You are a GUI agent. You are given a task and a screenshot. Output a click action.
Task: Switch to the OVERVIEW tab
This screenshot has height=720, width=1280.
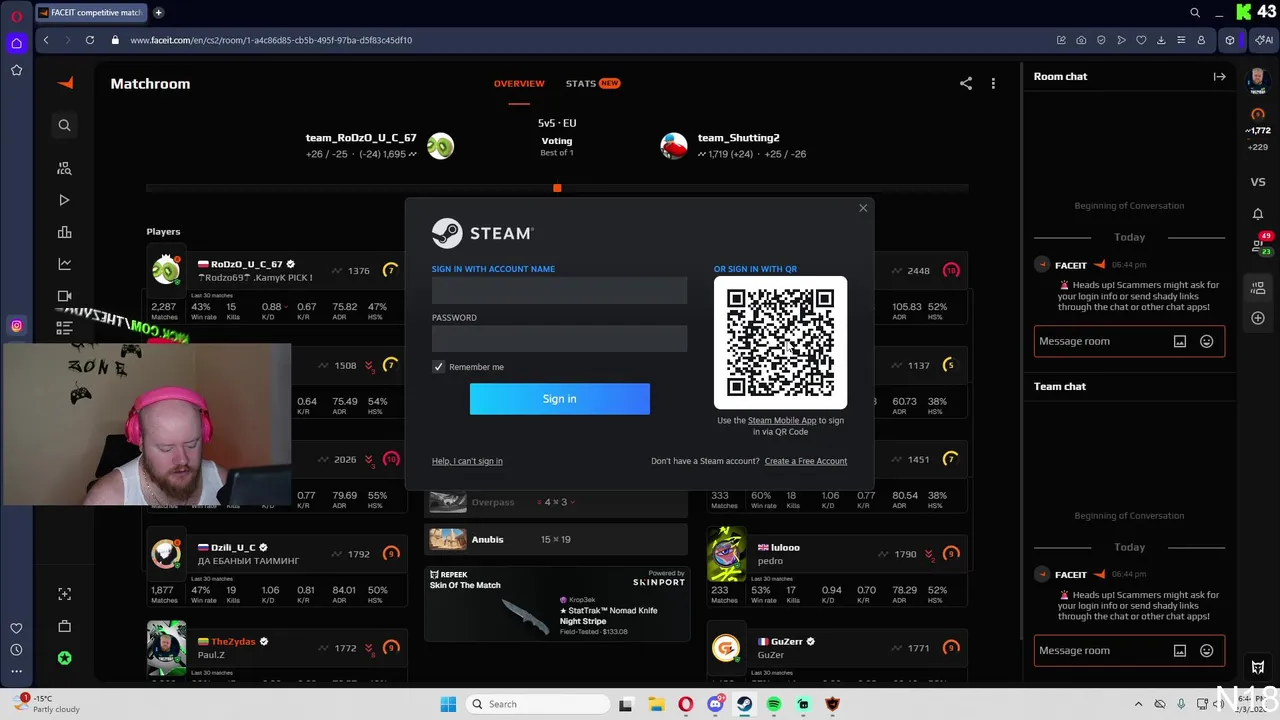pyautogui.click(x=519, y=83)
